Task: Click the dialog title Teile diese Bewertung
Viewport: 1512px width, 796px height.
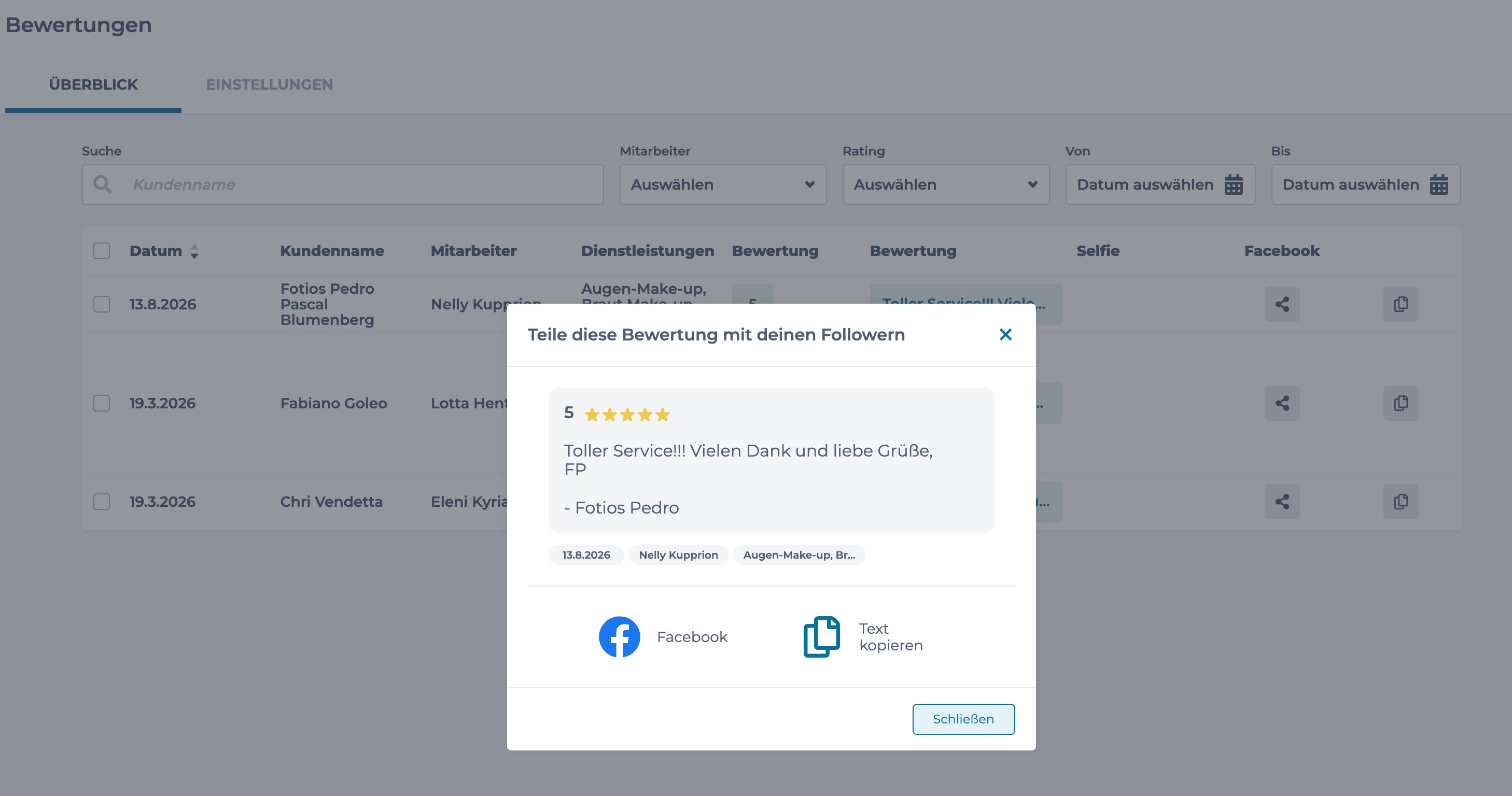Action: tap(716, 334)
